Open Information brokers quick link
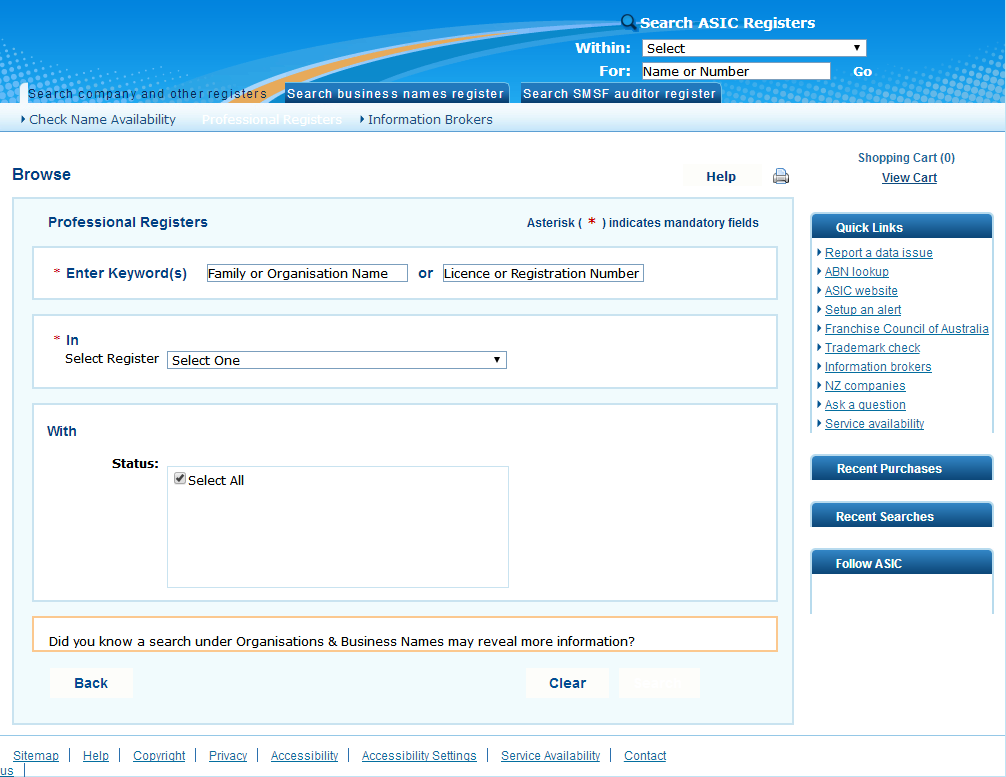 [x=878, y=366]
